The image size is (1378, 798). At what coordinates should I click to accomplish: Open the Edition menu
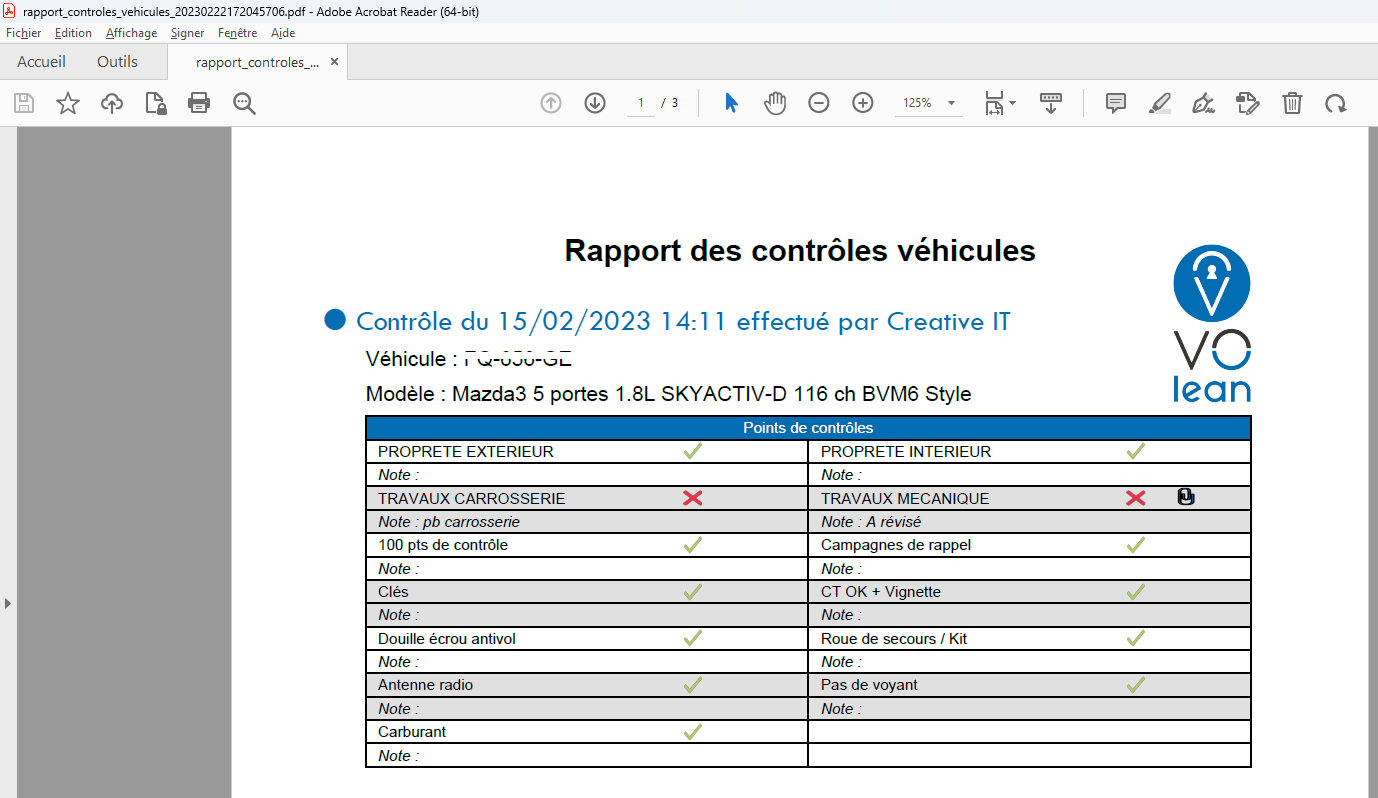tap(73, 33)
